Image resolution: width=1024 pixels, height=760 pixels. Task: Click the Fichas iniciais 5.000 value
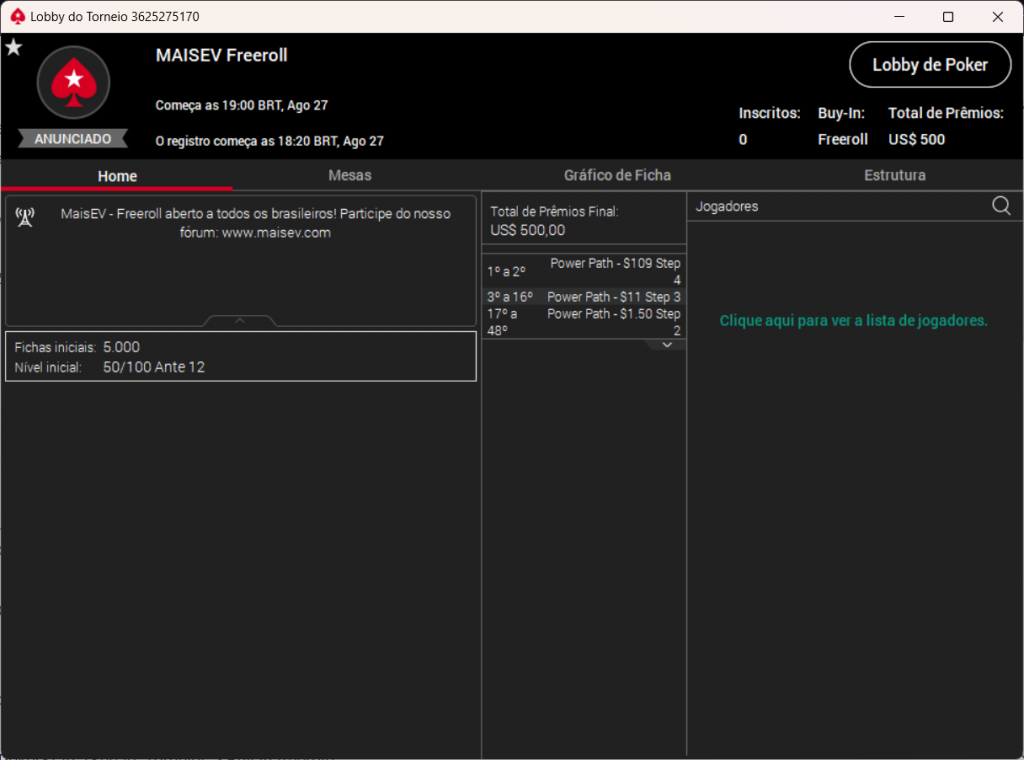pyautogui.click(x=121, y=347)
